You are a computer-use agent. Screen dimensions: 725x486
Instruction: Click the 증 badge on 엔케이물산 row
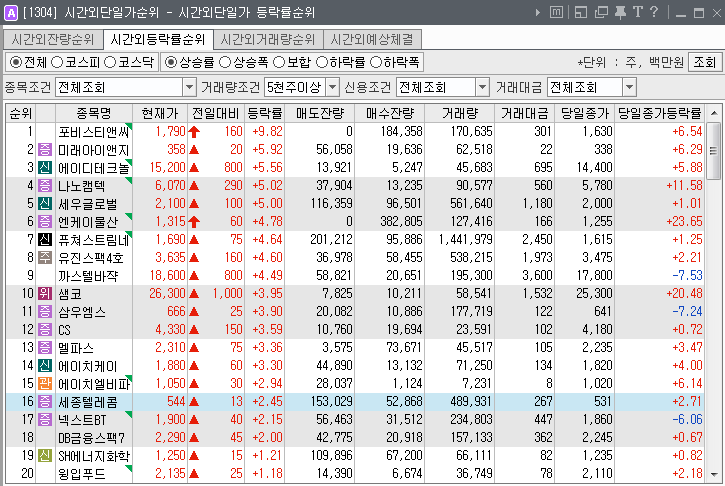click(44, 221)
